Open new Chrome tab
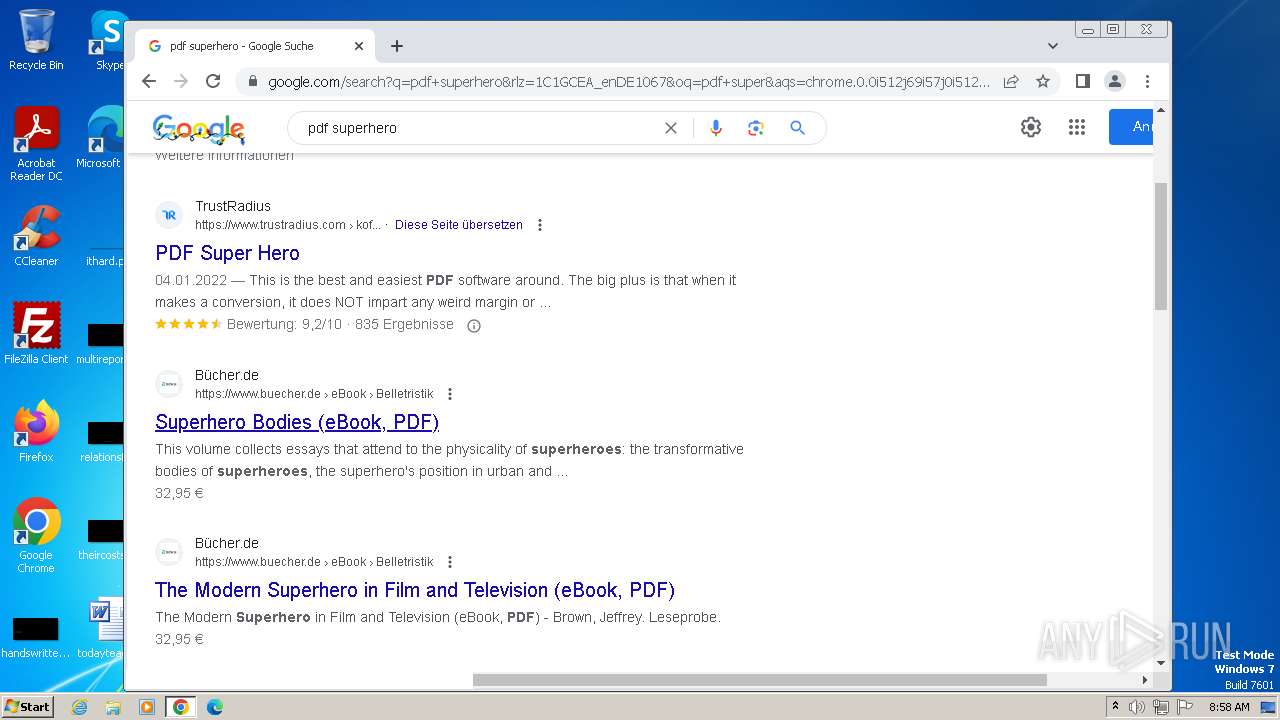The height and width of the screenshot is (720, 1280). tap(397, 46)
